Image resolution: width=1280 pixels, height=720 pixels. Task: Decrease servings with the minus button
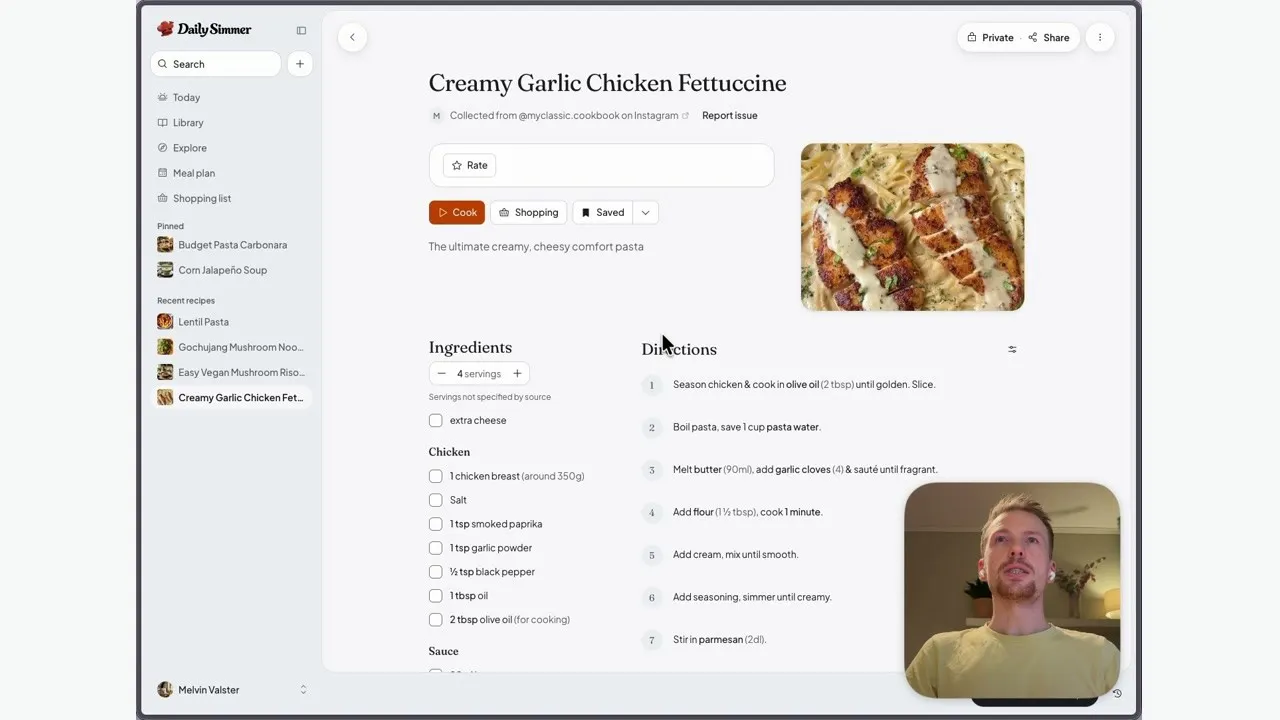(x=442, y=374)
